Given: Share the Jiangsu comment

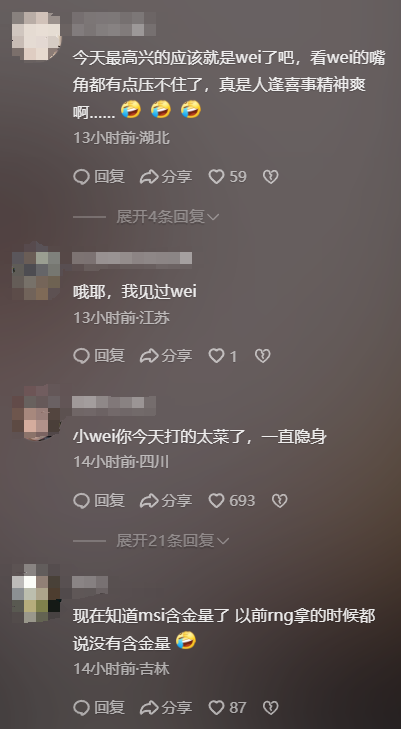Looking at the screenshot, I should click(x=166, y=356).
